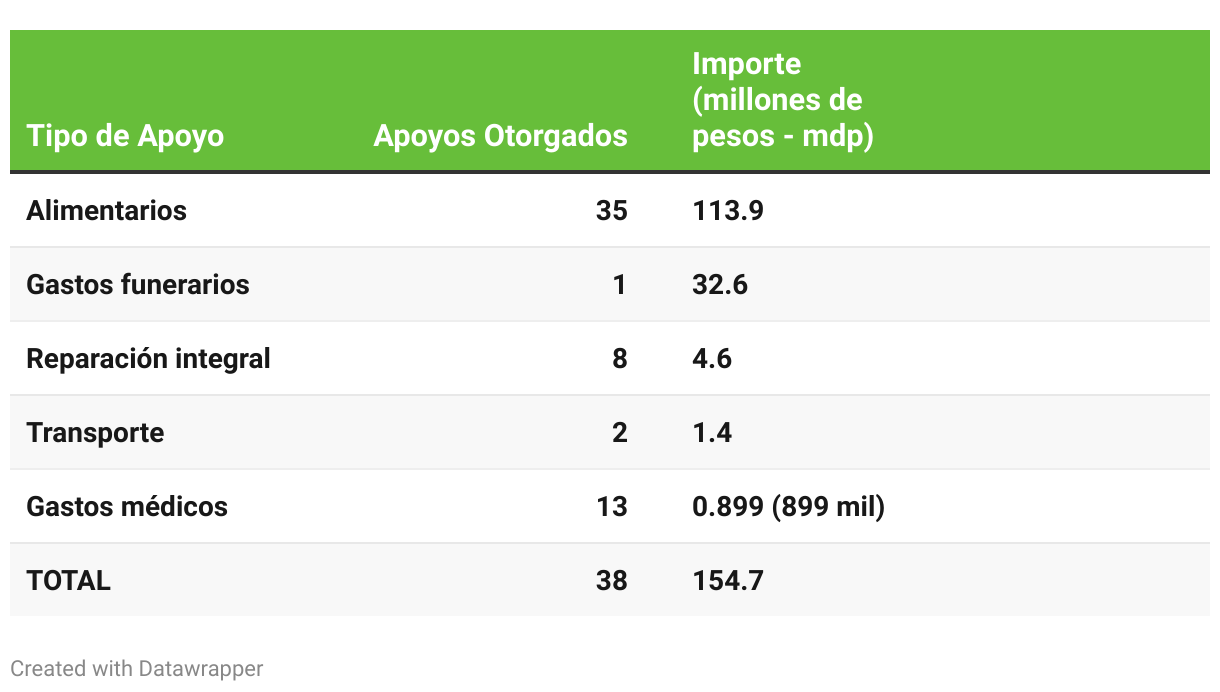The height and width of the screenshot is (692, 1220).
Task: Open the 'Created with Datawrapper' credit
Action: click(137, 668)
